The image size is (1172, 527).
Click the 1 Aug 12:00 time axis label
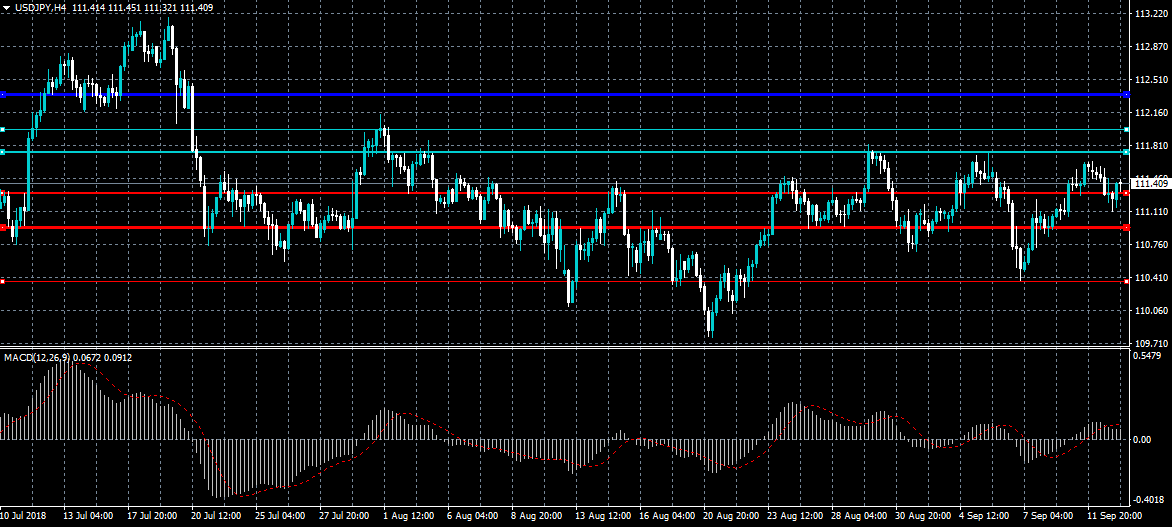pos(408,516)
